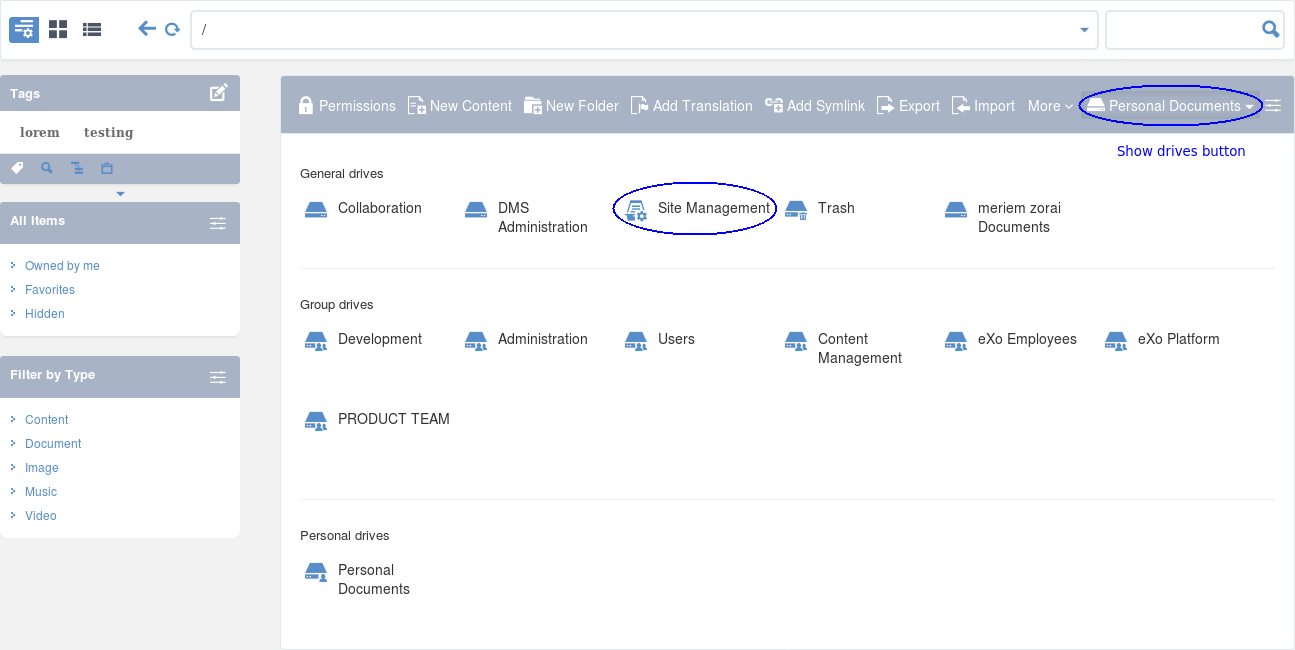This screenshot has width=1295, height=650.
Task: Switch to thumbnails grid view
Action: click(x=58, y=29)
